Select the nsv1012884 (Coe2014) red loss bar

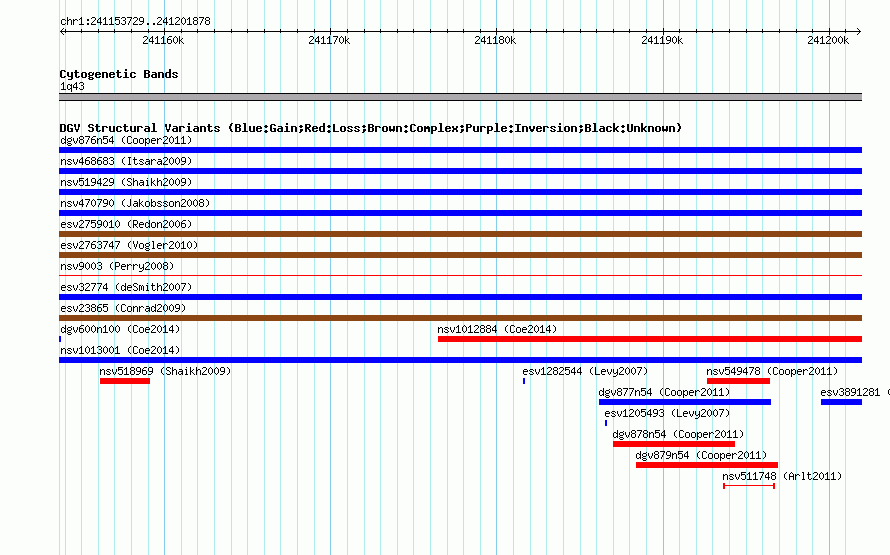(650, 339)
